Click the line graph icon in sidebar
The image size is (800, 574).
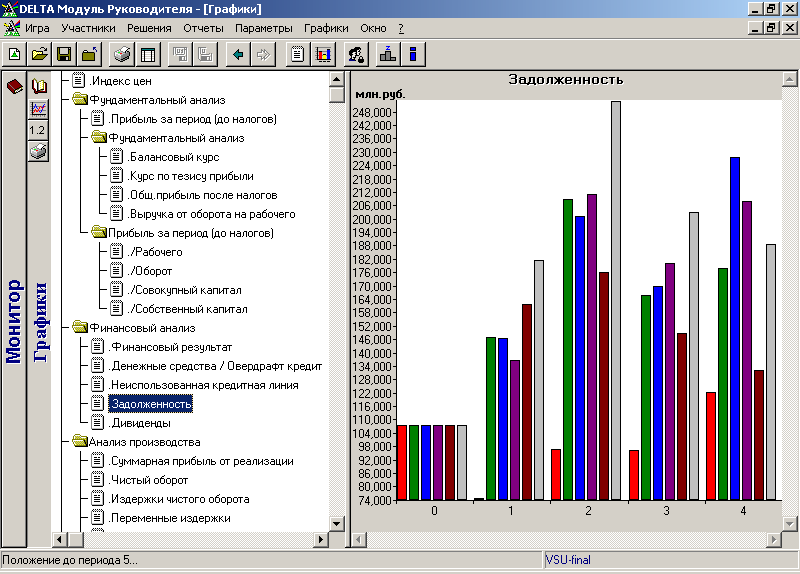pos(38,108)
